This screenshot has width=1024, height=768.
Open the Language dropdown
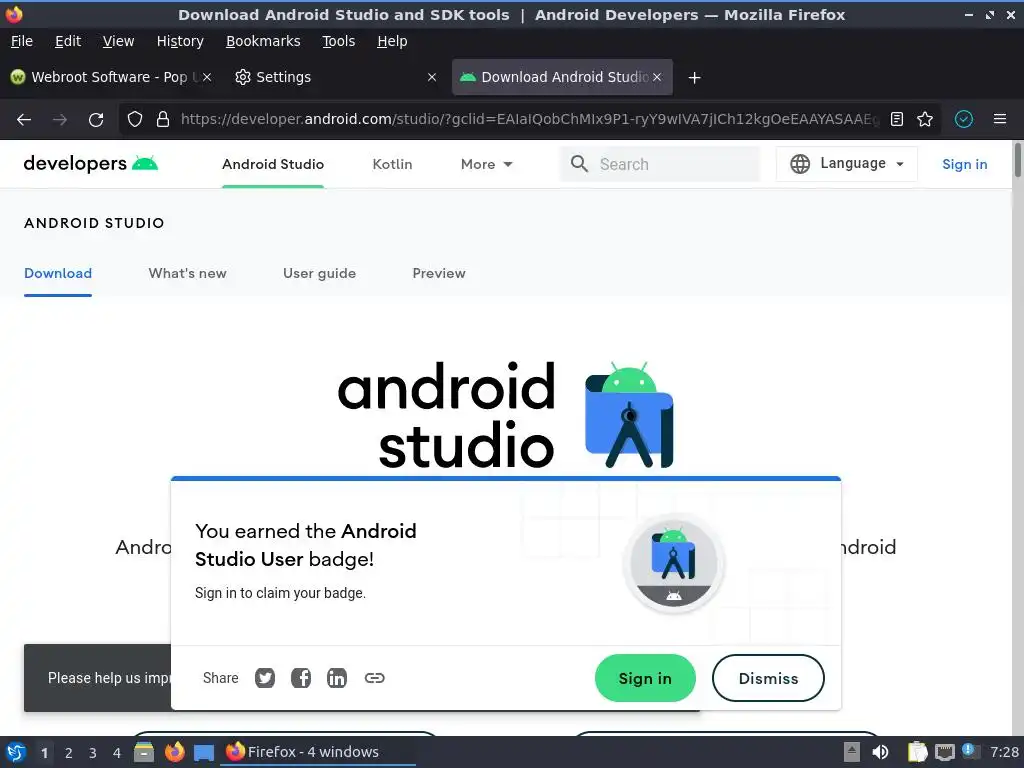tap(846, 163)
